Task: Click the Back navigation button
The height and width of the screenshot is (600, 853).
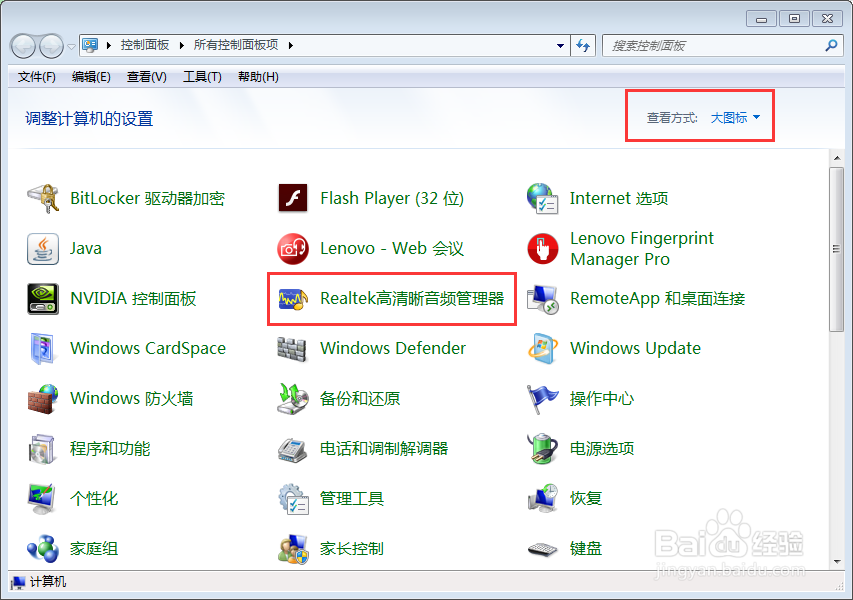Action: tap(23, 46)
